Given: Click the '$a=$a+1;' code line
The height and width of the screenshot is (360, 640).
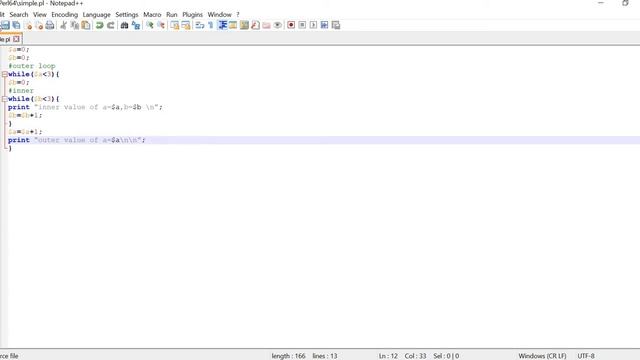Looking at the screenshot, I should click(25, 132).
